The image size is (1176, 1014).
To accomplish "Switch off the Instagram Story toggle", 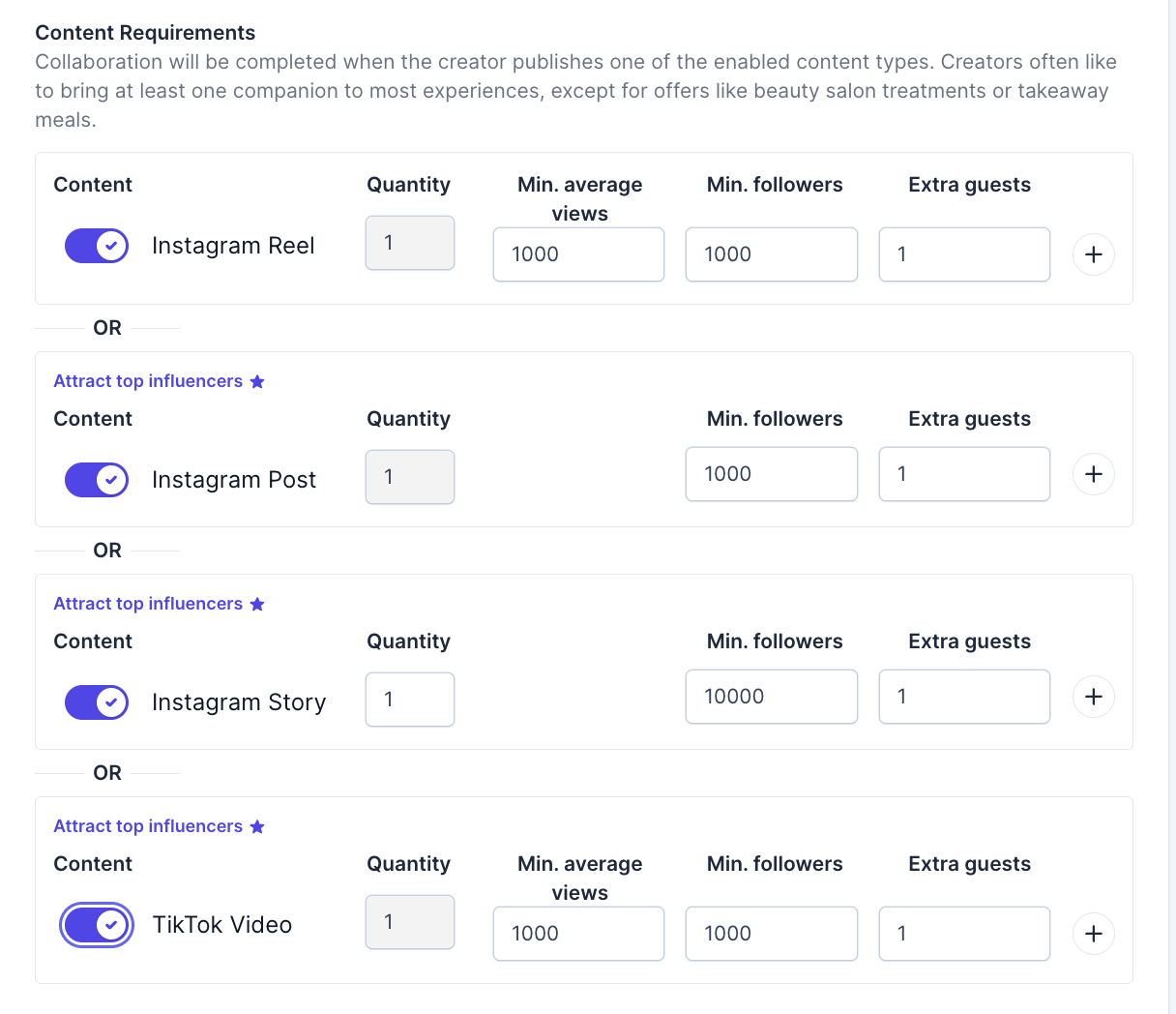I will coord(97,702).
